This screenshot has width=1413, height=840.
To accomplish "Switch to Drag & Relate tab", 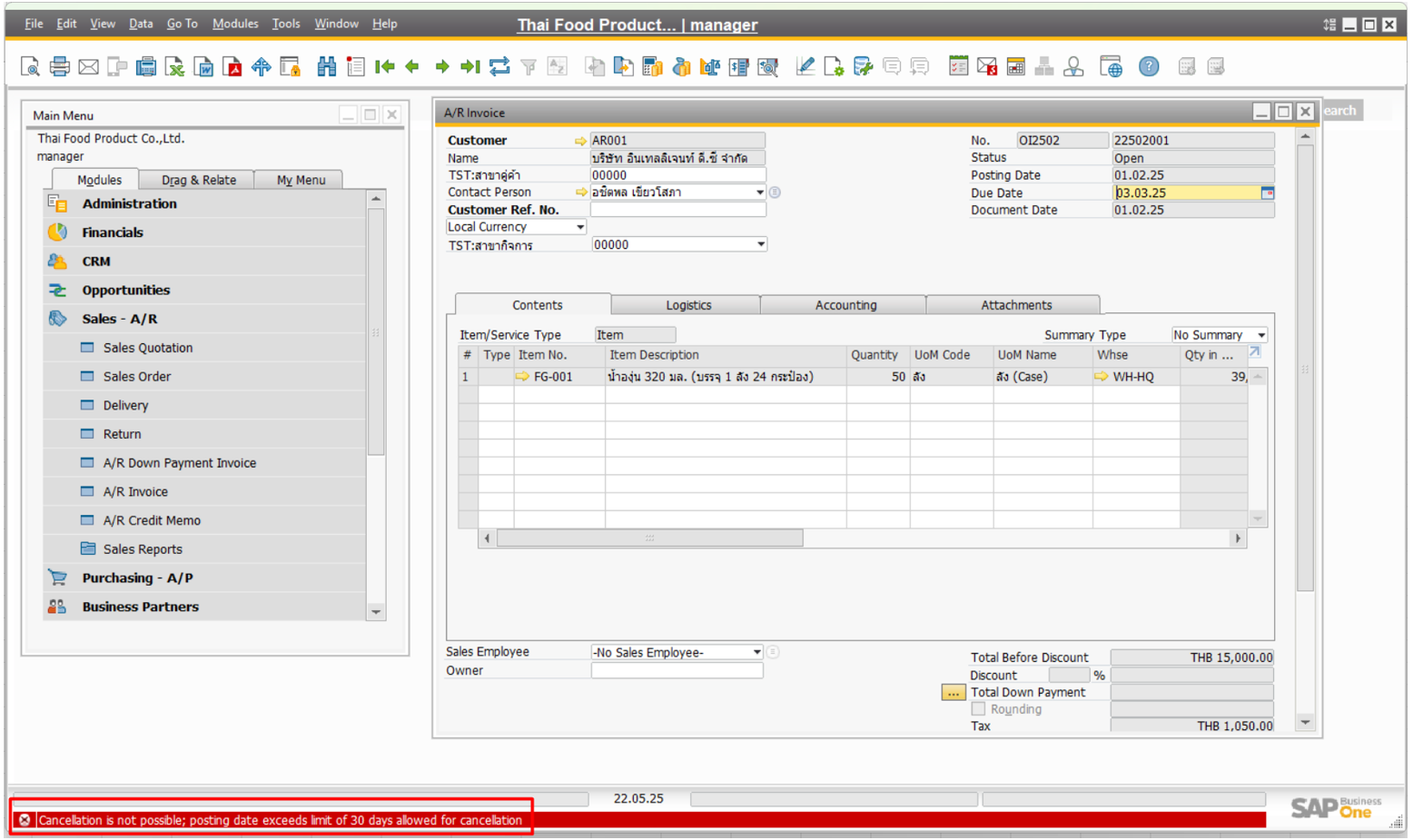I will coord(199,180).
